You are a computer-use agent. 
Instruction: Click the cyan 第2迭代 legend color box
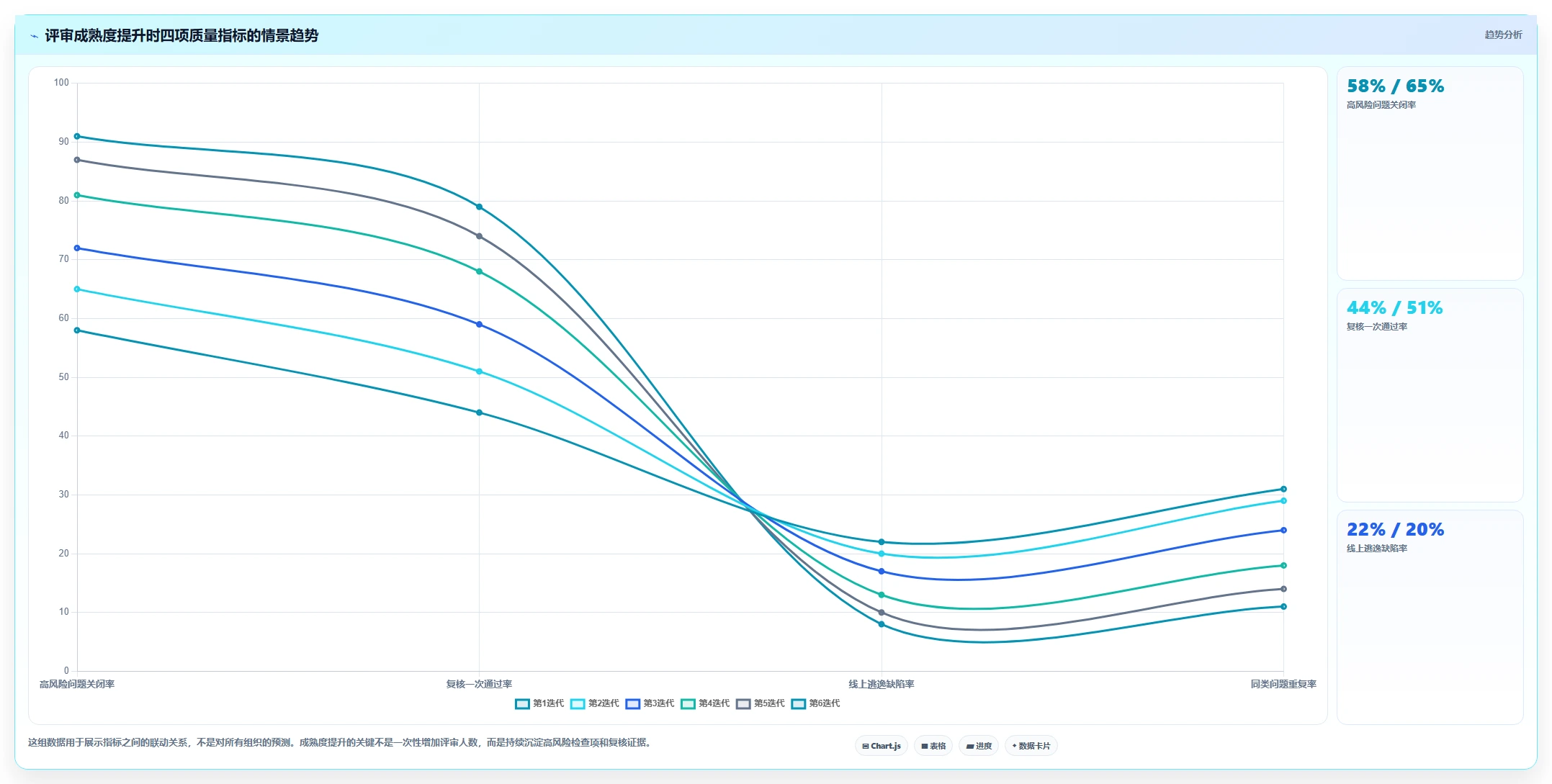pyautogui.click(x=578, y=704)
